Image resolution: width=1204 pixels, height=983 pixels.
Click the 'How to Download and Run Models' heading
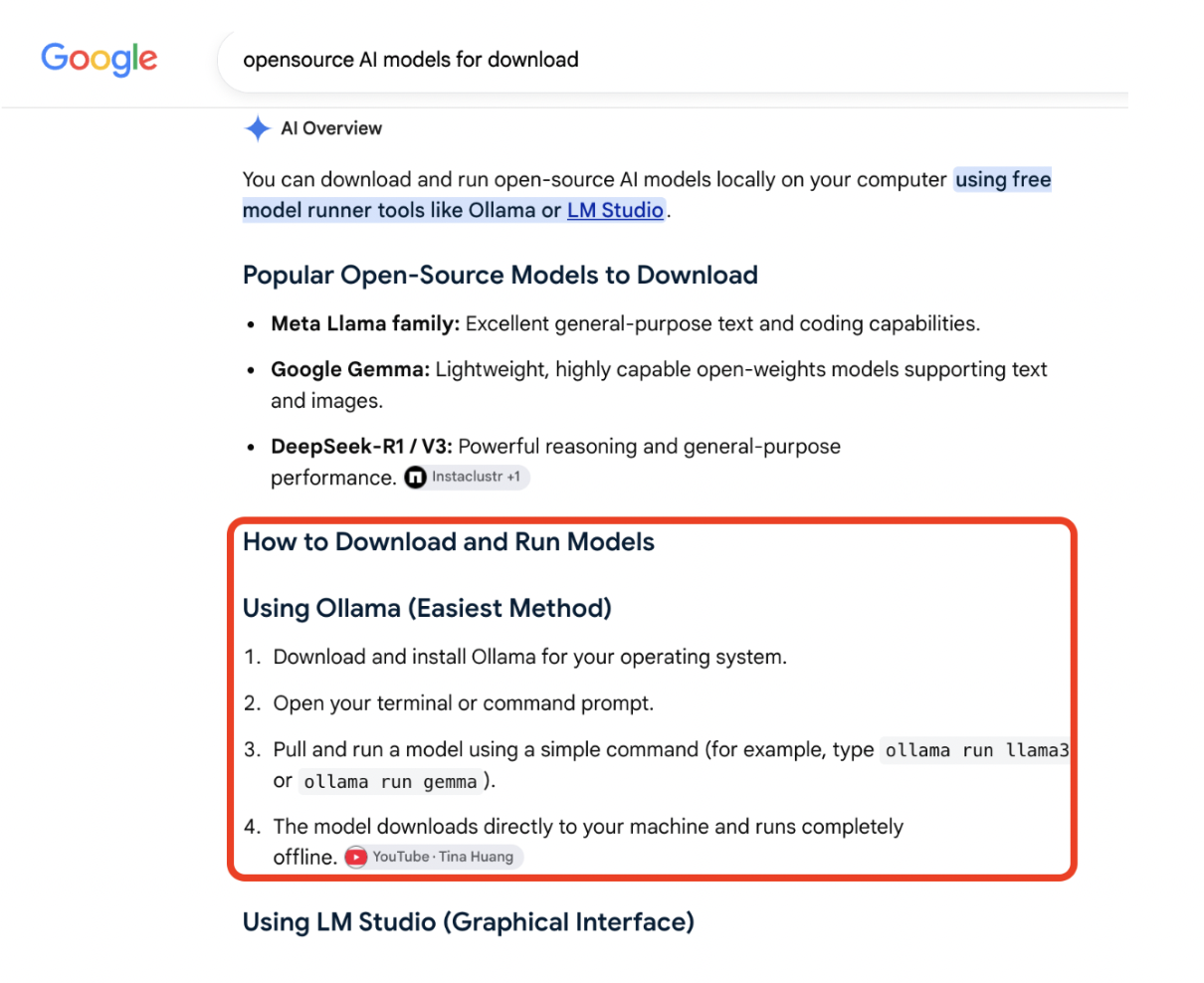449,542
